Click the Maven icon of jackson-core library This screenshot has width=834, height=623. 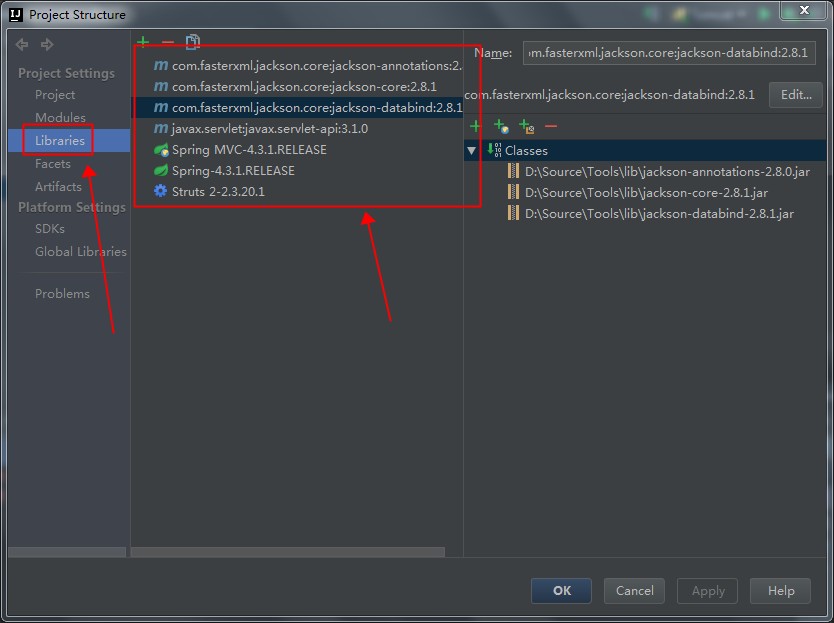161,86
